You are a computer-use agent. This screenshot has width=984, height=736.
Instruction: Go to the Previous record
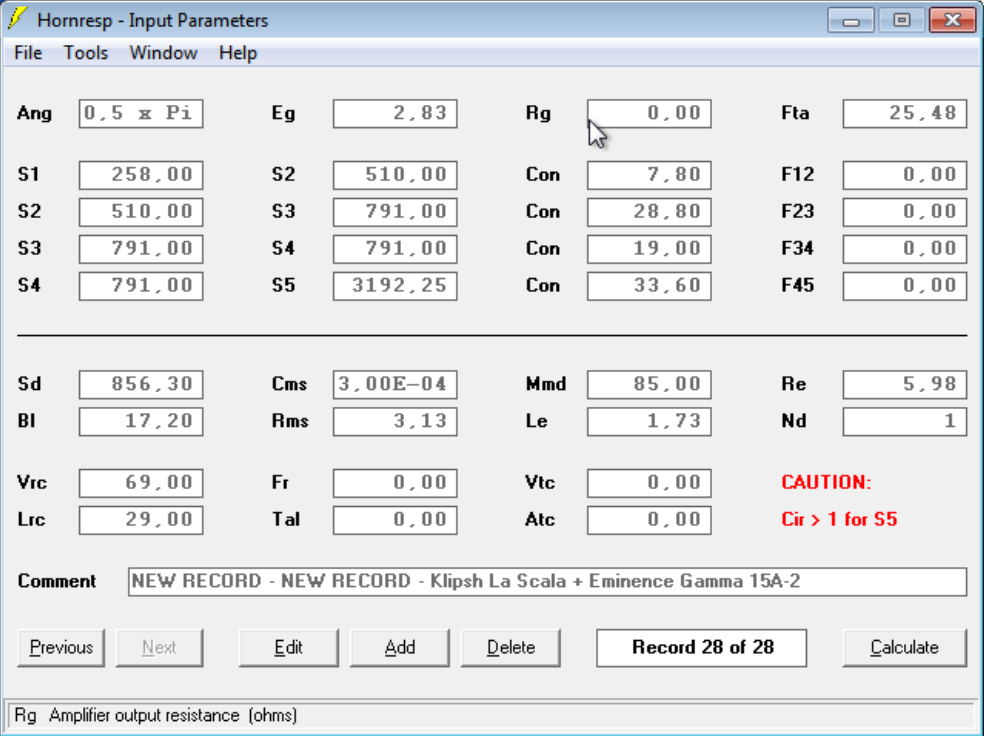click(61, 648)
